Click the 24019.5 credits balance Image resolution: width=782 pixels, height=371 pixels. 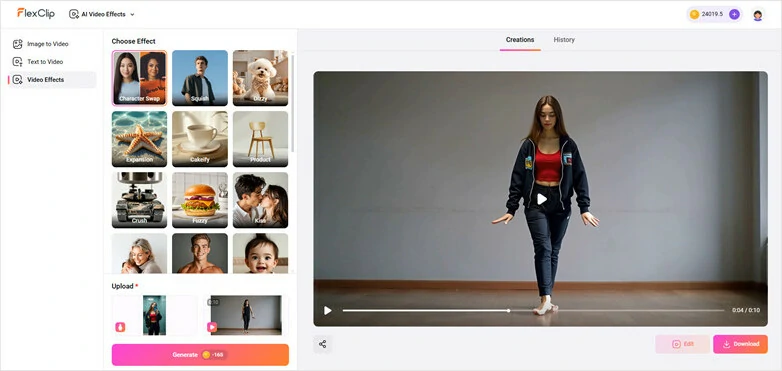[x=712, y=14]
